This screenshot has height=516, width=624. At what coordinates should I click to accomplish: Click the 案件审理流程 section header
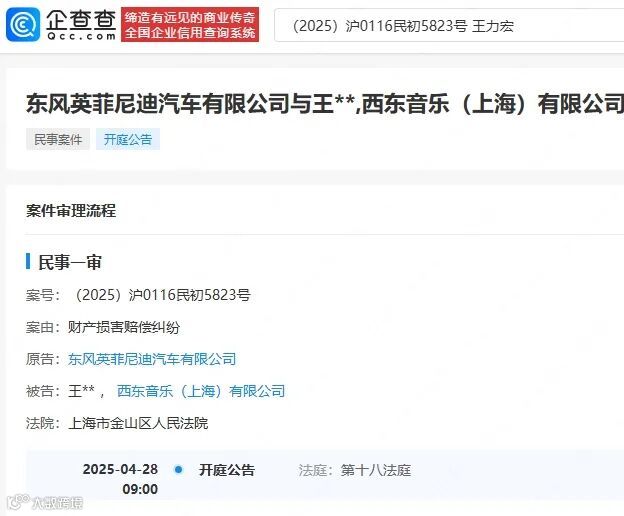coord(71,210)
